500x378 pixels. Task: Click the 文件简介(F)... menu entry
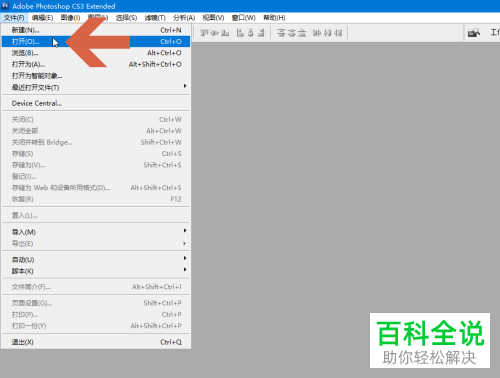pyautogui.click(x=96, y=287)
